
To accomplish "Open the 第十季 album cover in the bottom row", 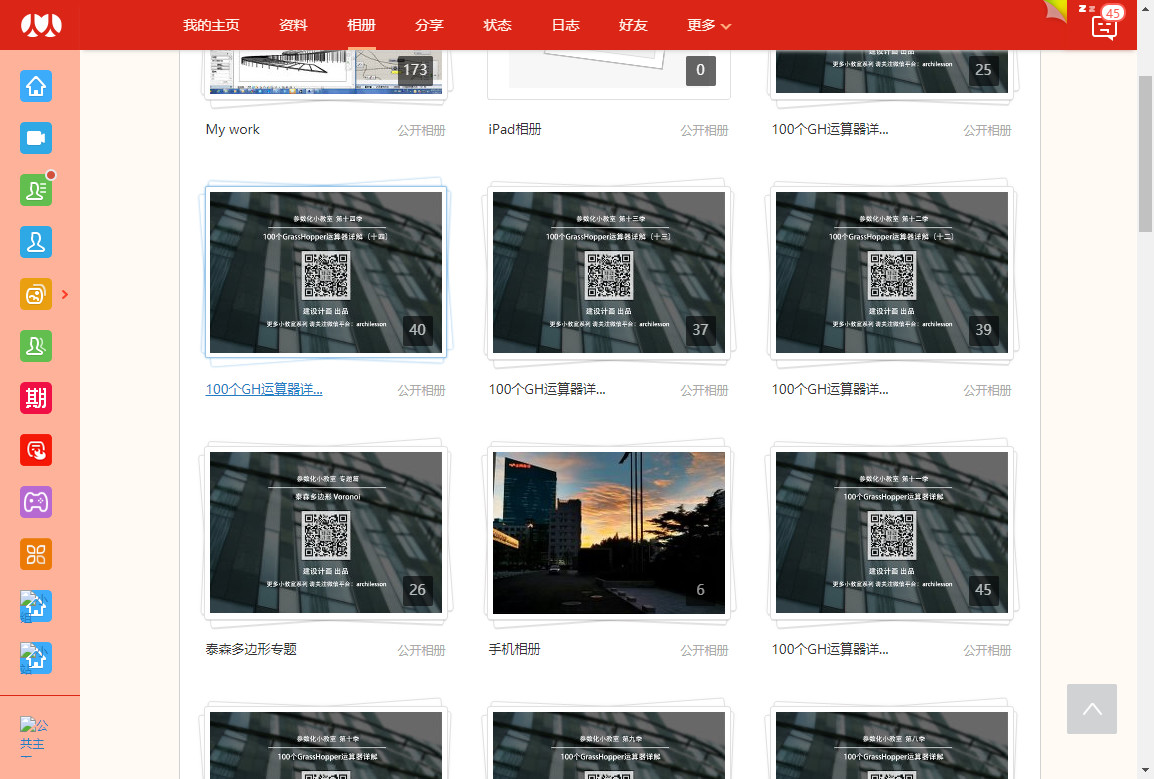I will [326, 745].
